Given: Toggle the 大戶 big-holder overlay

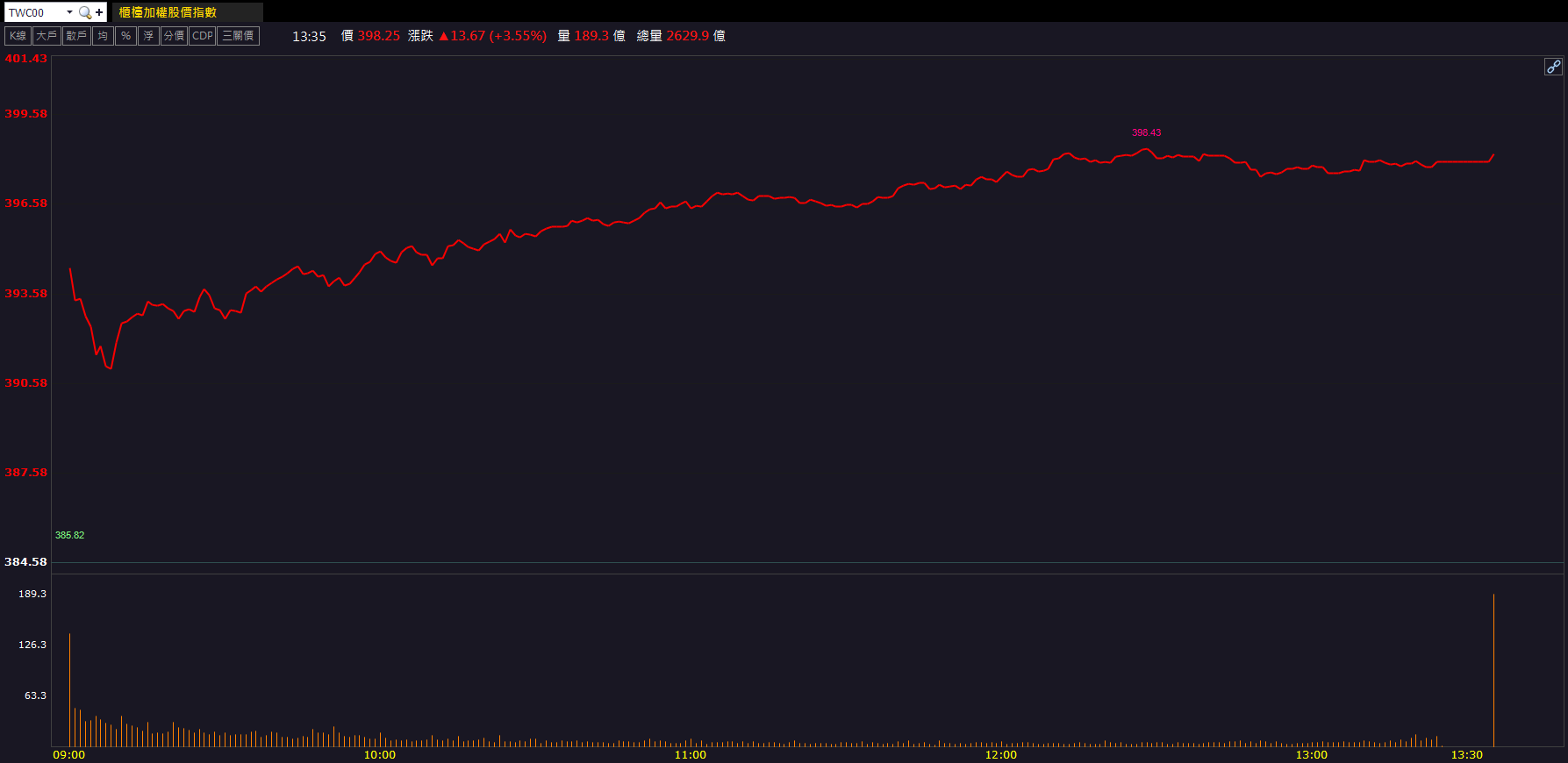Looking at the screenshot, I should tap(47, 36).
